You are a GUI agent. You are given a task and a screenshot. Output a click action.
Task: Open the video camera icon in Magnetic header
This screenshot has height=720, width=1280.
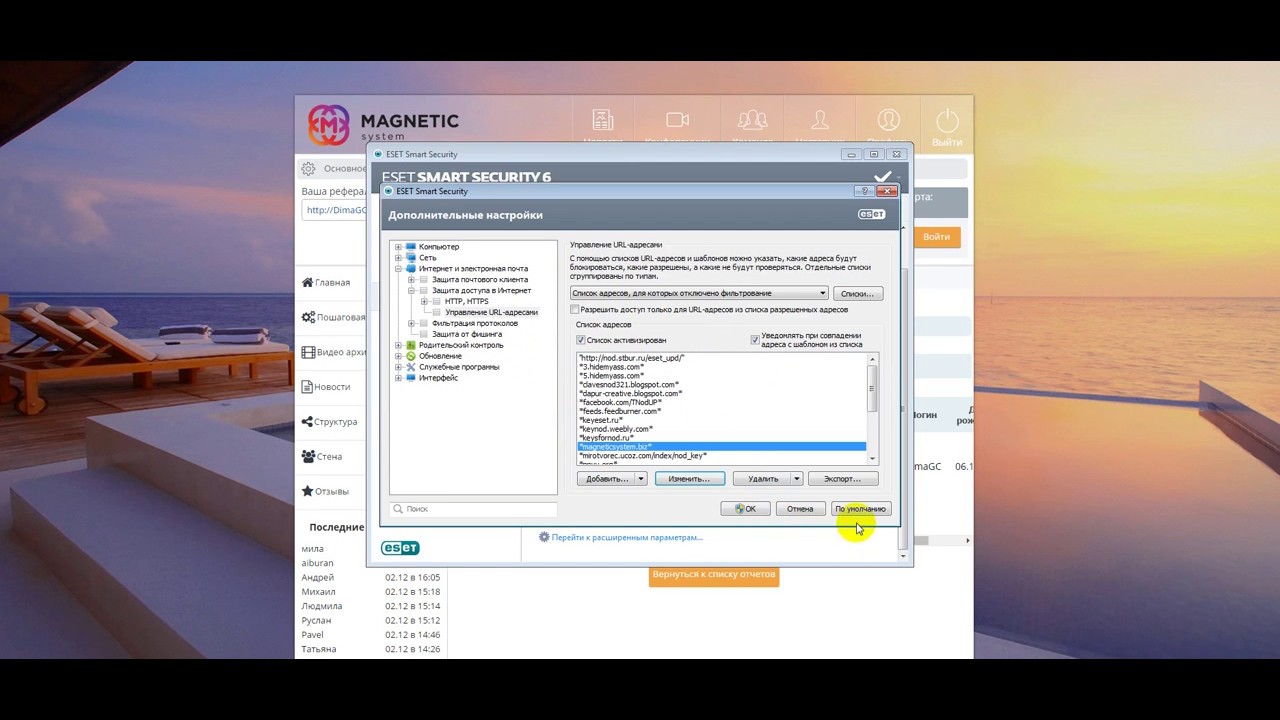[x=677, y=120]
